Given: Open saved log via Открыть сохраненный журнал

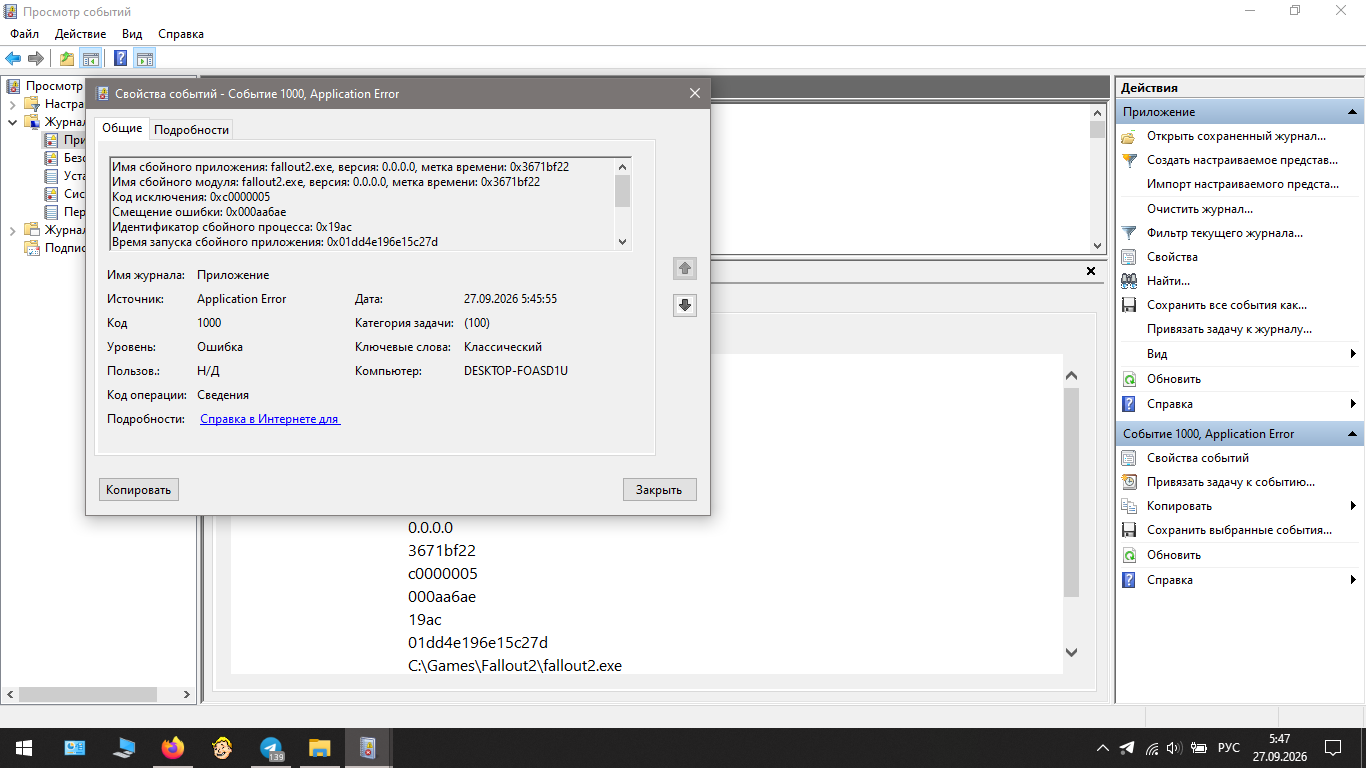Looking at the screenshot, I should [1236, 136].
